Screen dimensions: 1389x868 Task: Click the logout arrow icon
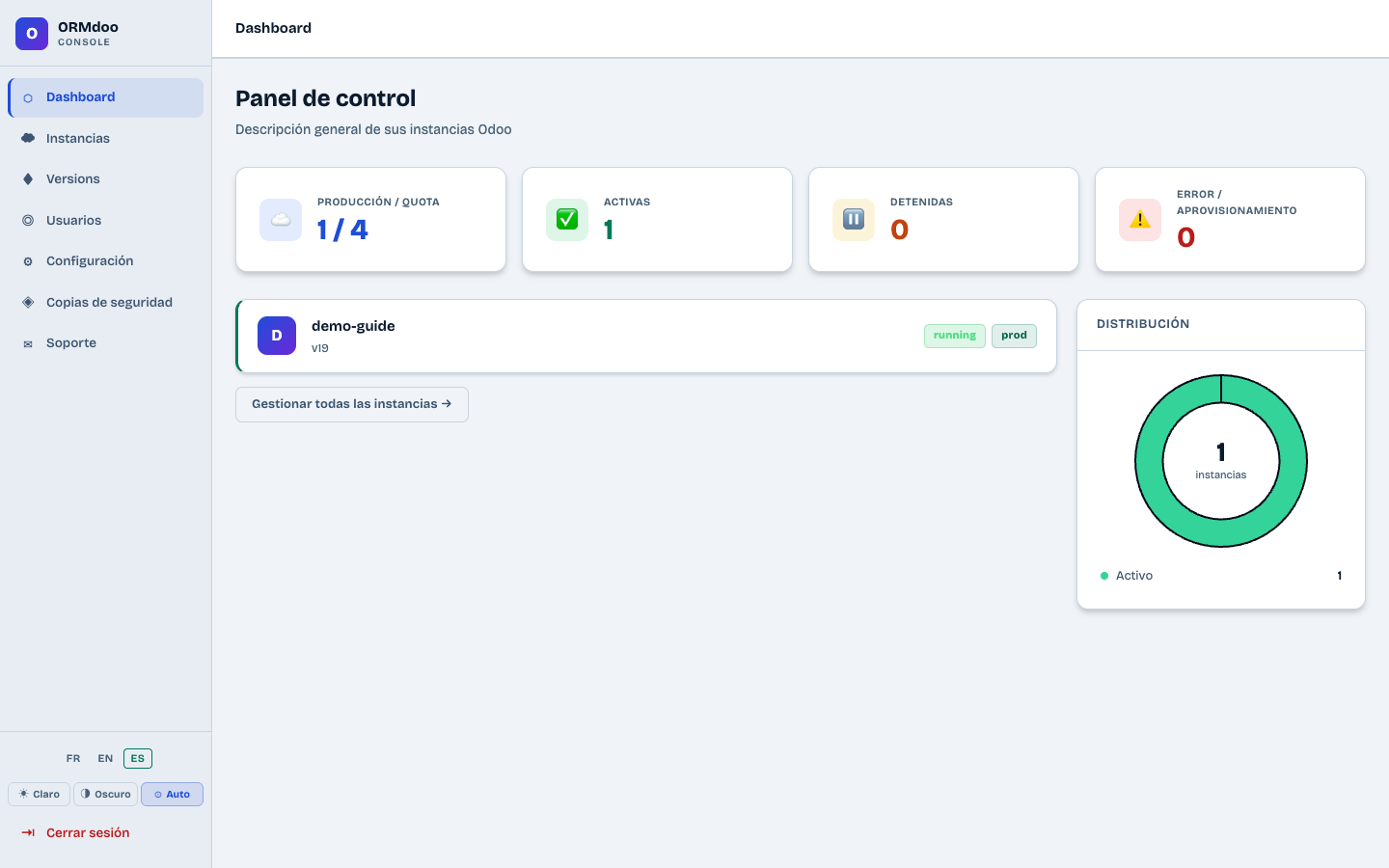tap(28, 833)
